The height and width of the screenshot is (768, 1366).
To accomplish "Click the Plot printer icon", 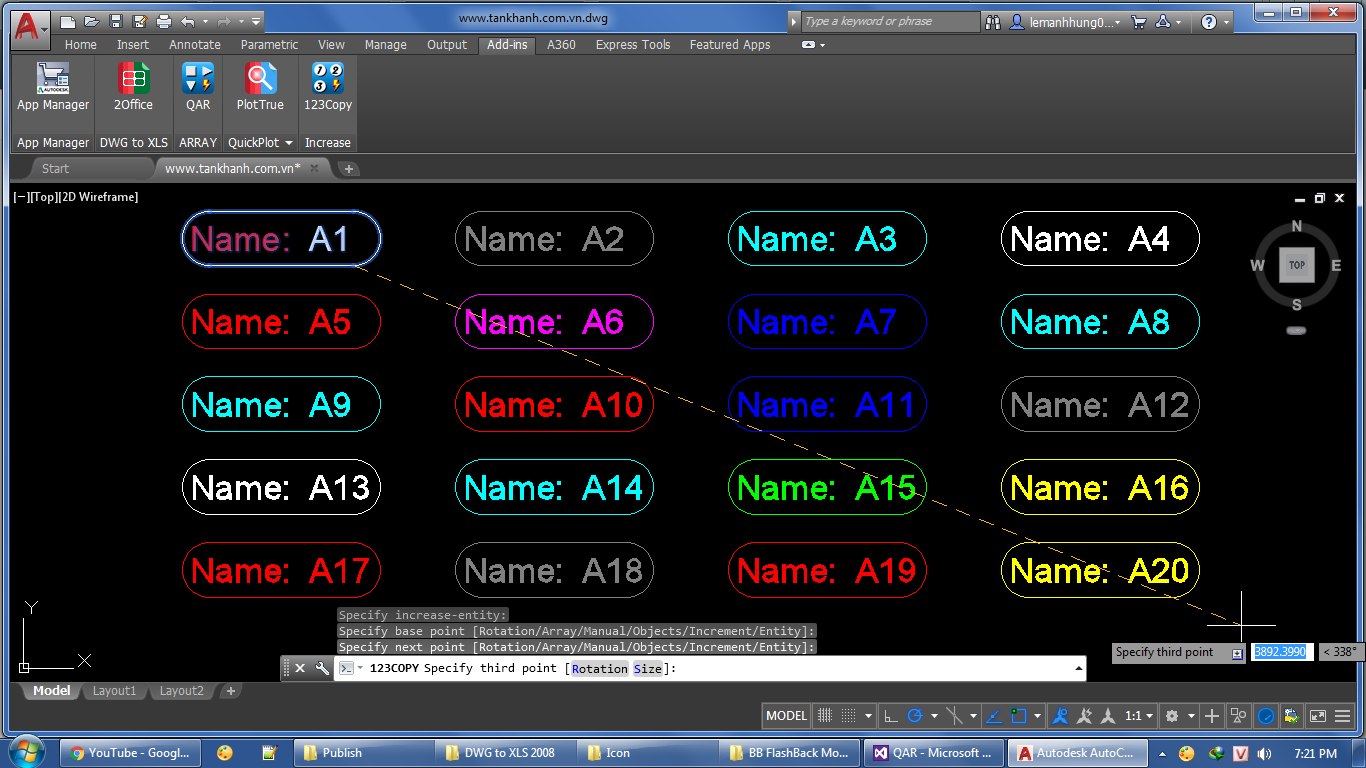I will pyautogui.click(x=164, y=21).
